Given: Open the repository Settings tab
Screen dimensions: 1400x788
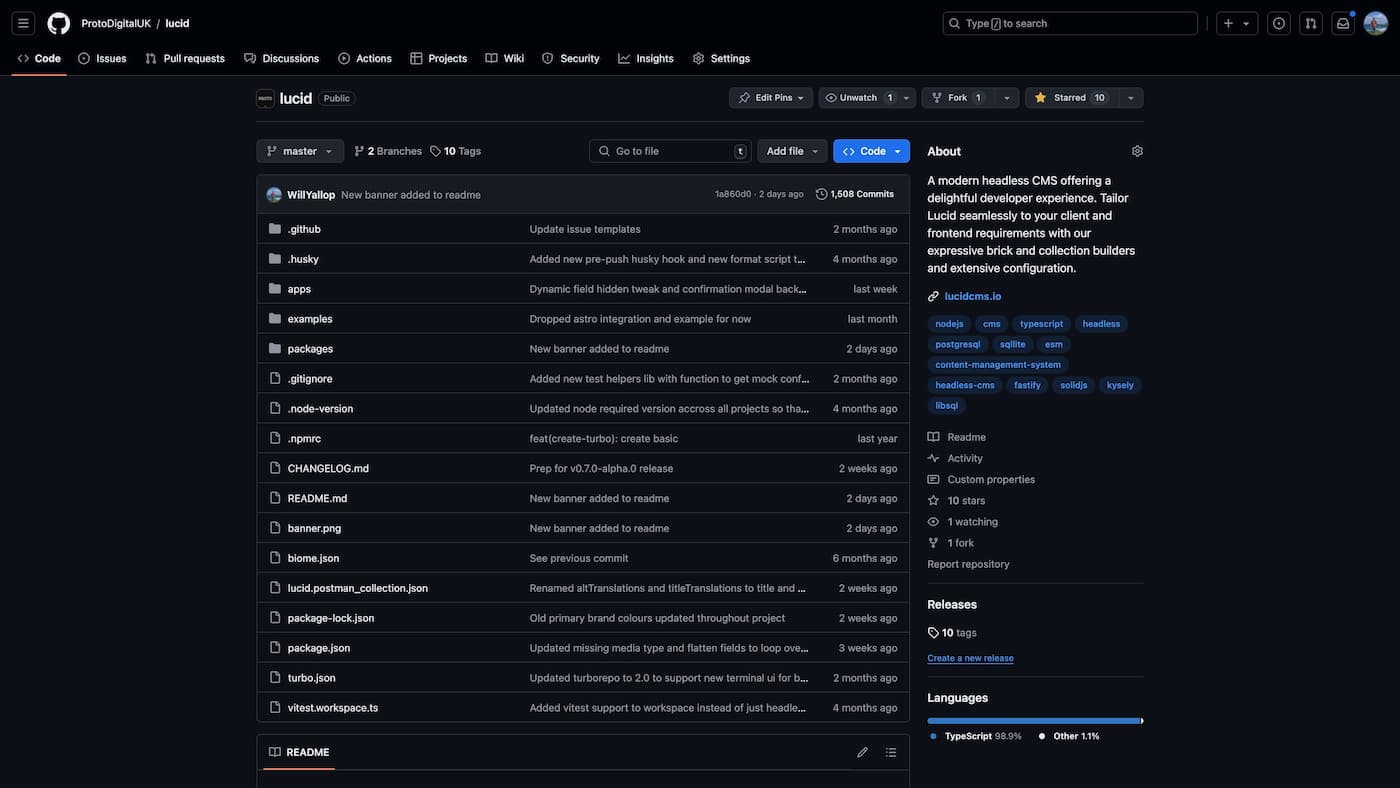Looking at the screenshot, I should coord(721,58).
